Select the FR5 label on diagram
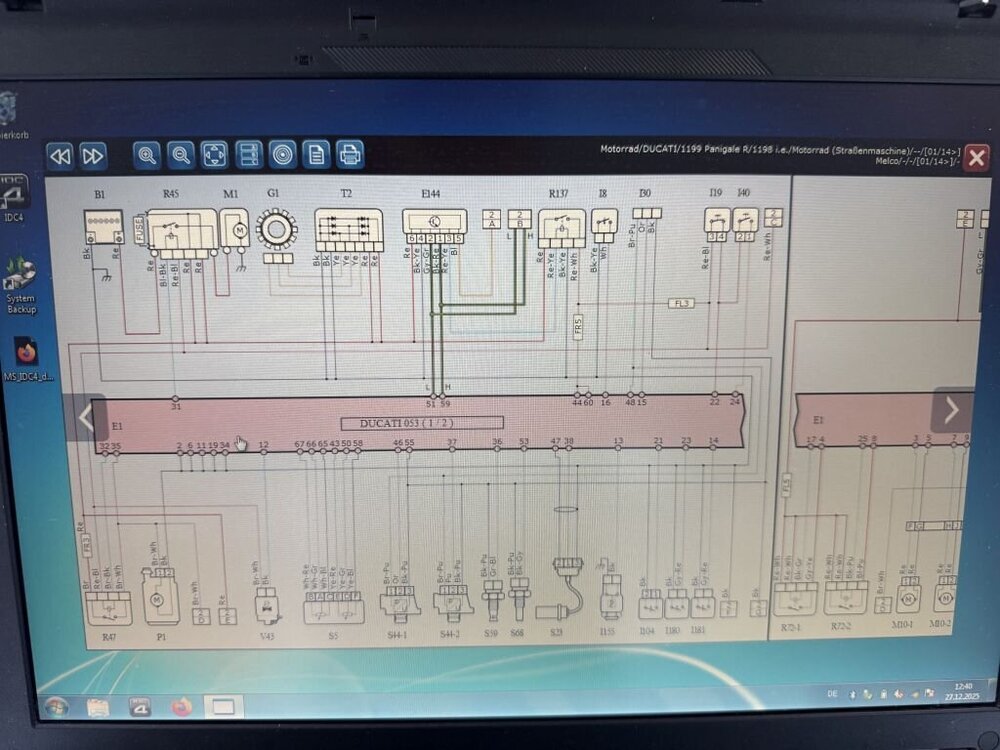The image size is (1000, 750). [578, 327]
